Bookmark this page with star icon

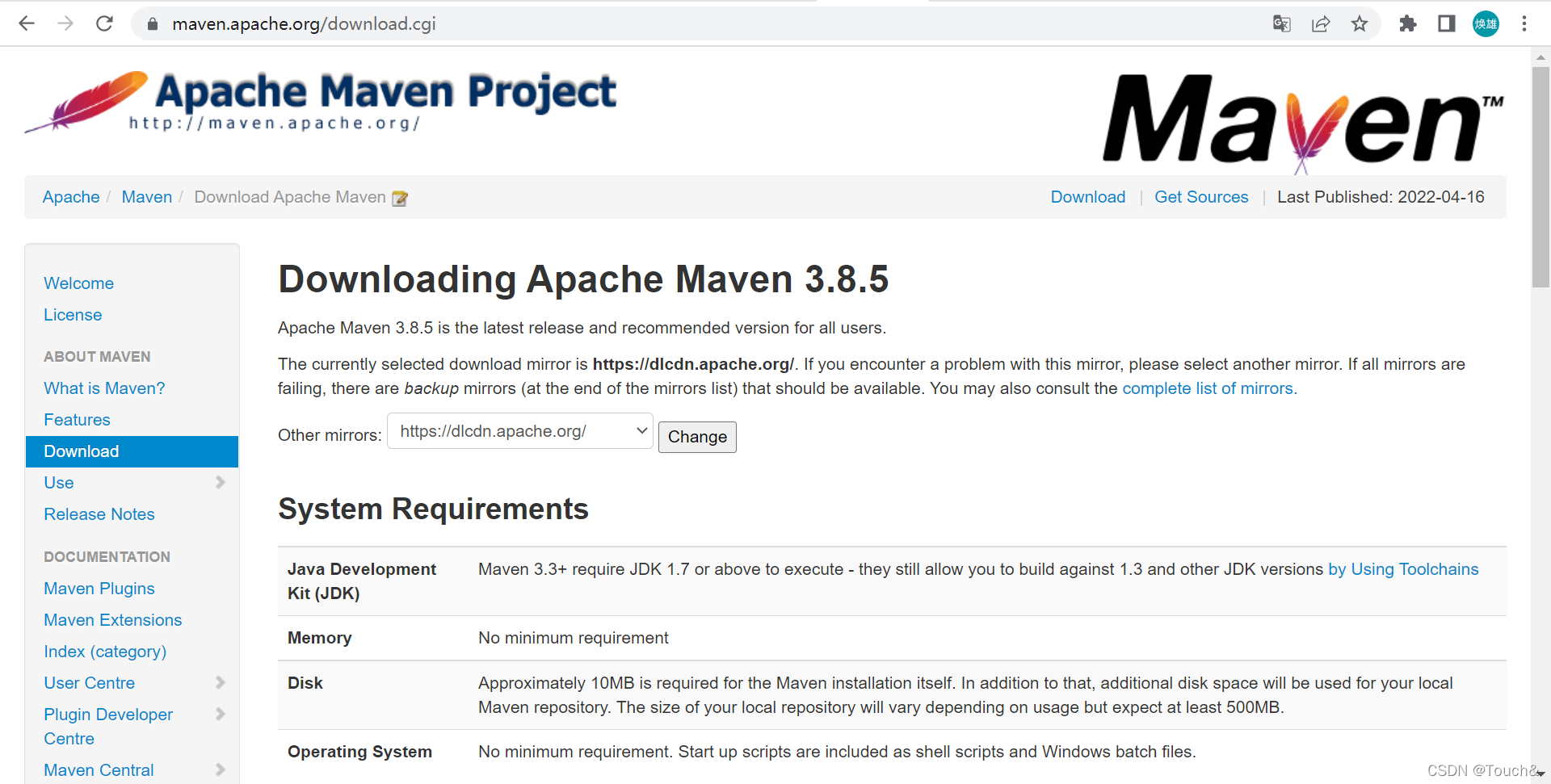click(1360, 23)
